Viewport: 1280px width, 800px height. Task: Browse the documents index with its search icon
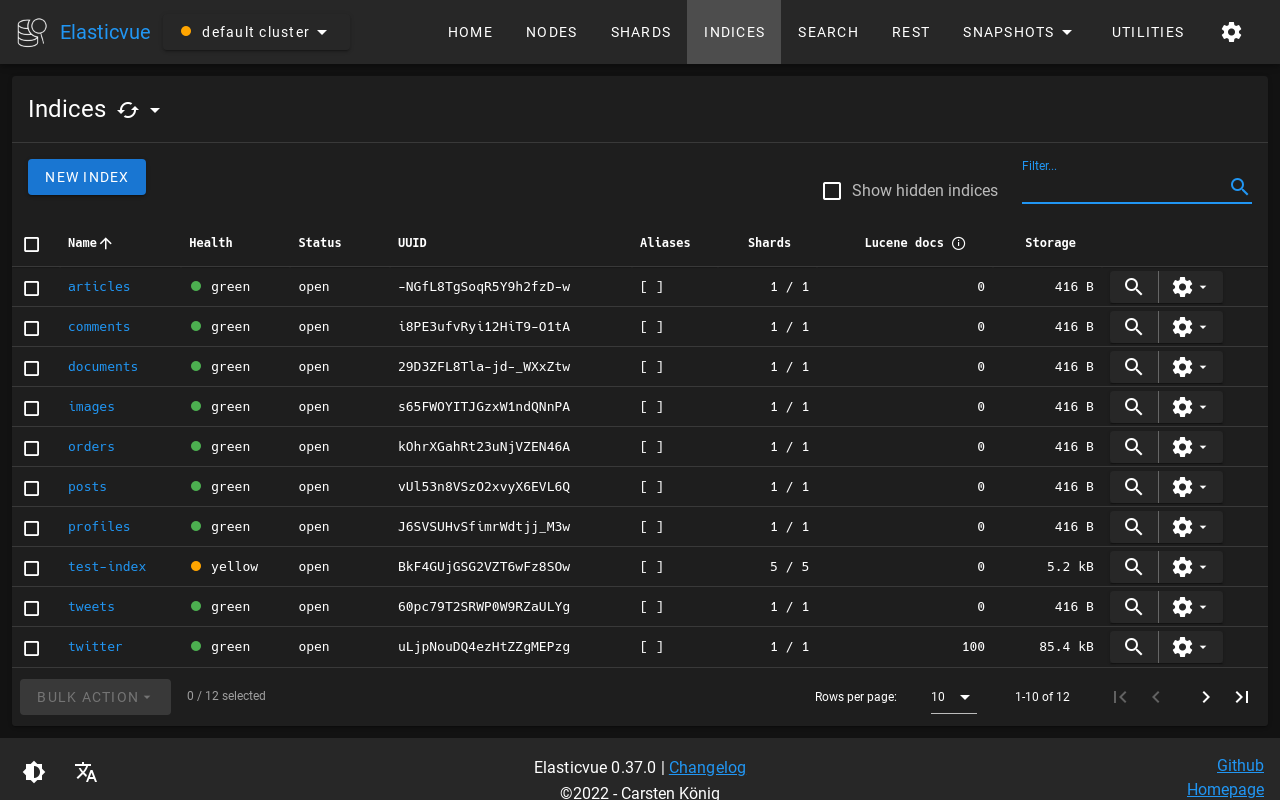[x=1134, y=367]
